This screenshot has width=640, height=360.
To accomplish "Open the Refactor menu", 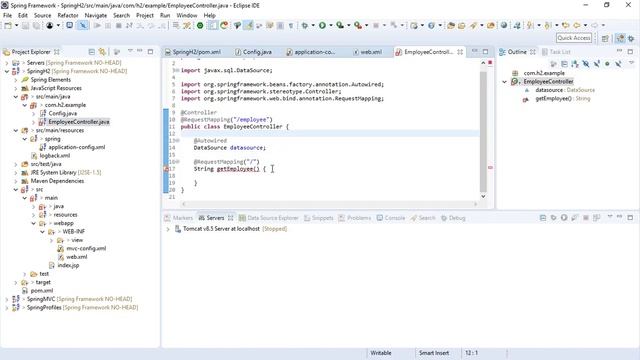I will [x=68, y=15].
